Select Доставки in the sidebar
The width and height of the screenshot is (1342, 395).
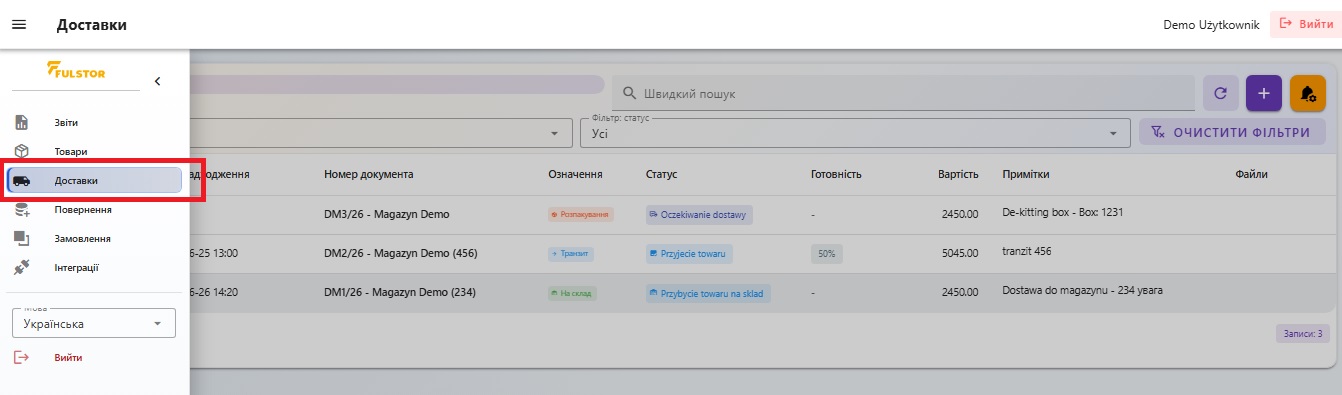pos(95,180)
